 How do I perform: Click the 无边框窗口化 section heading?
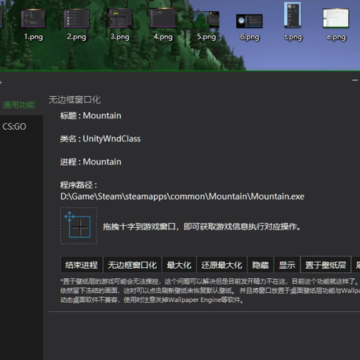pos(75,100)
